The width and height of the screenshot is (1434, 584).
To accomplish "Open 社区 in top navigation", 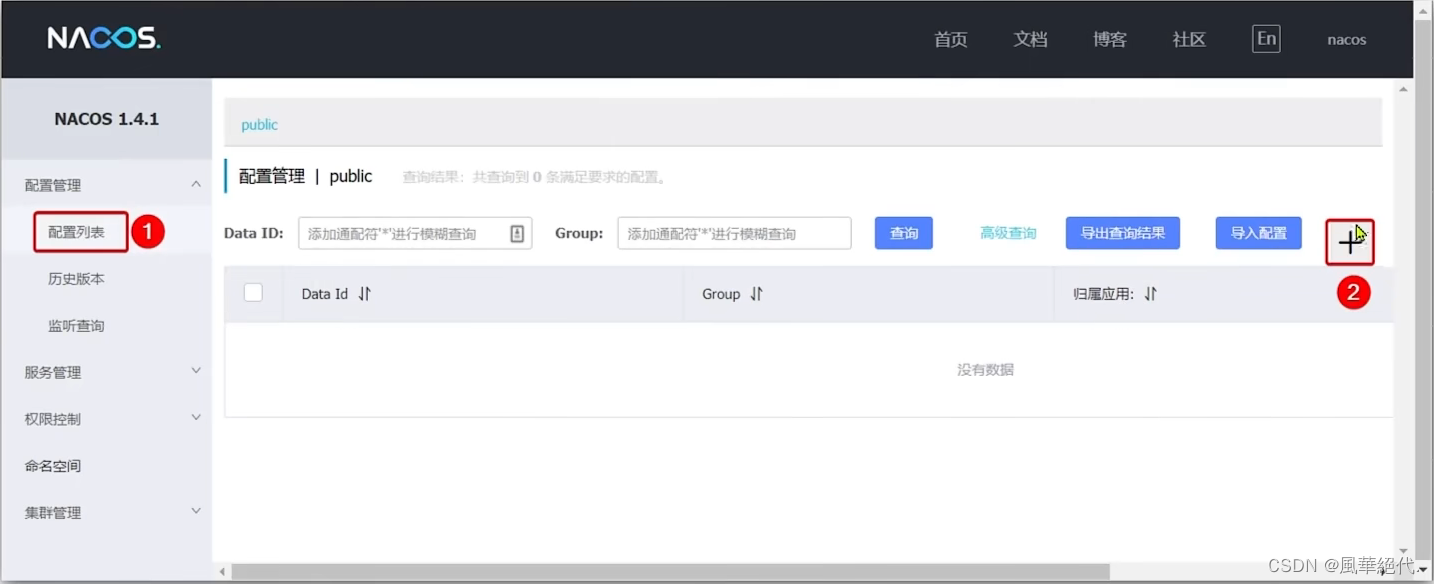I will coord(1189,40).
